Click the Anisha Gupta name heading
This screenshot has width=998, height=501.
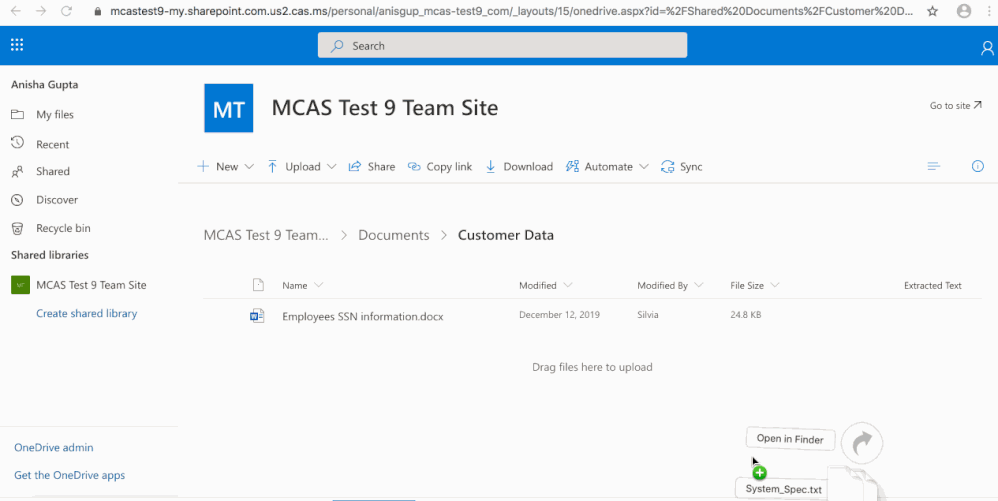[x=45, y=85]
